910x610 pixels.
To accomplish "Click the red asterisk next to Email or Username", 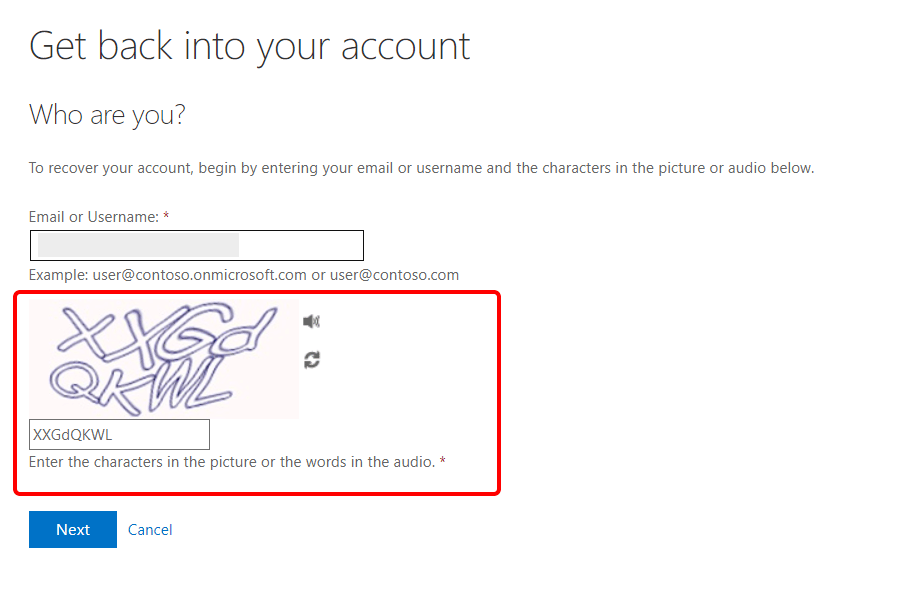I will tap(166, 216).
